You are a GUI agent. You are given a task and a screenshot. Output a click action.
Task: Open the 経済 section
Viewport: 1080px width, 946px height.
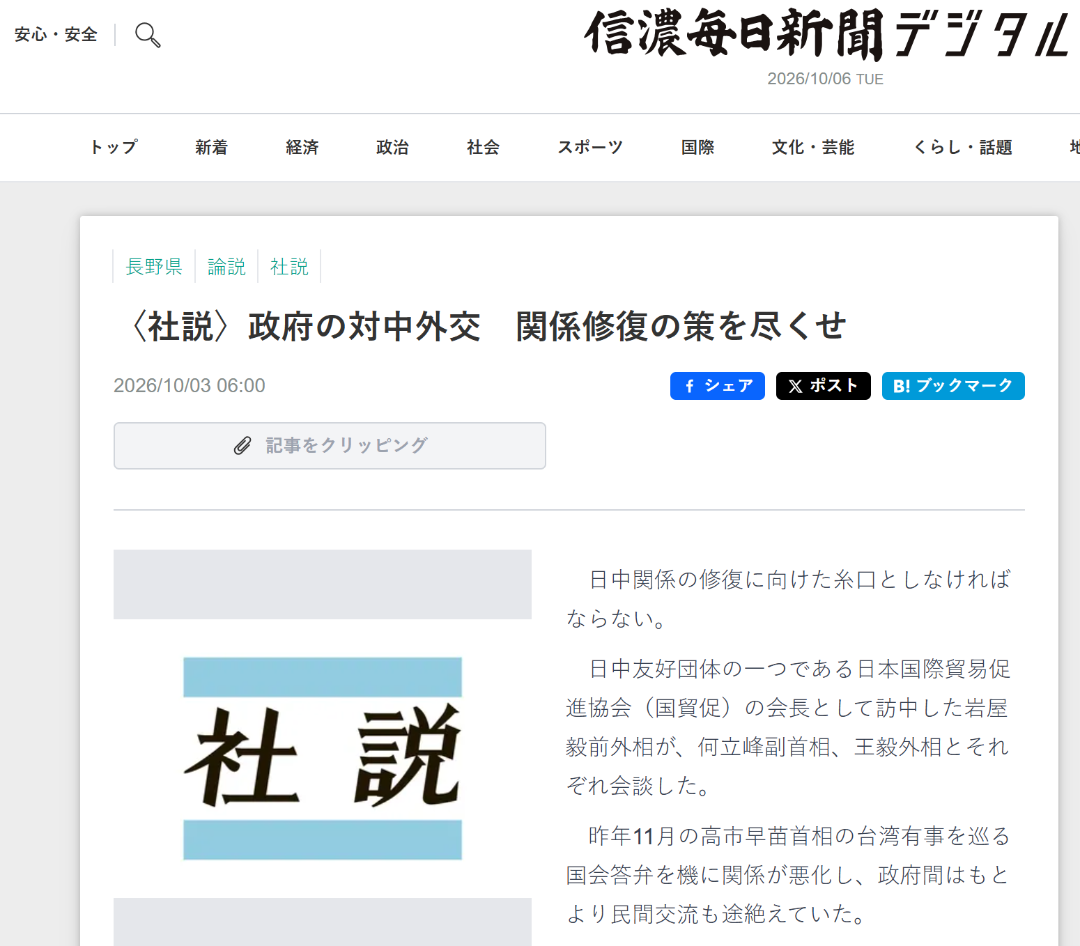pyautogui.click(x=302, y=147)
